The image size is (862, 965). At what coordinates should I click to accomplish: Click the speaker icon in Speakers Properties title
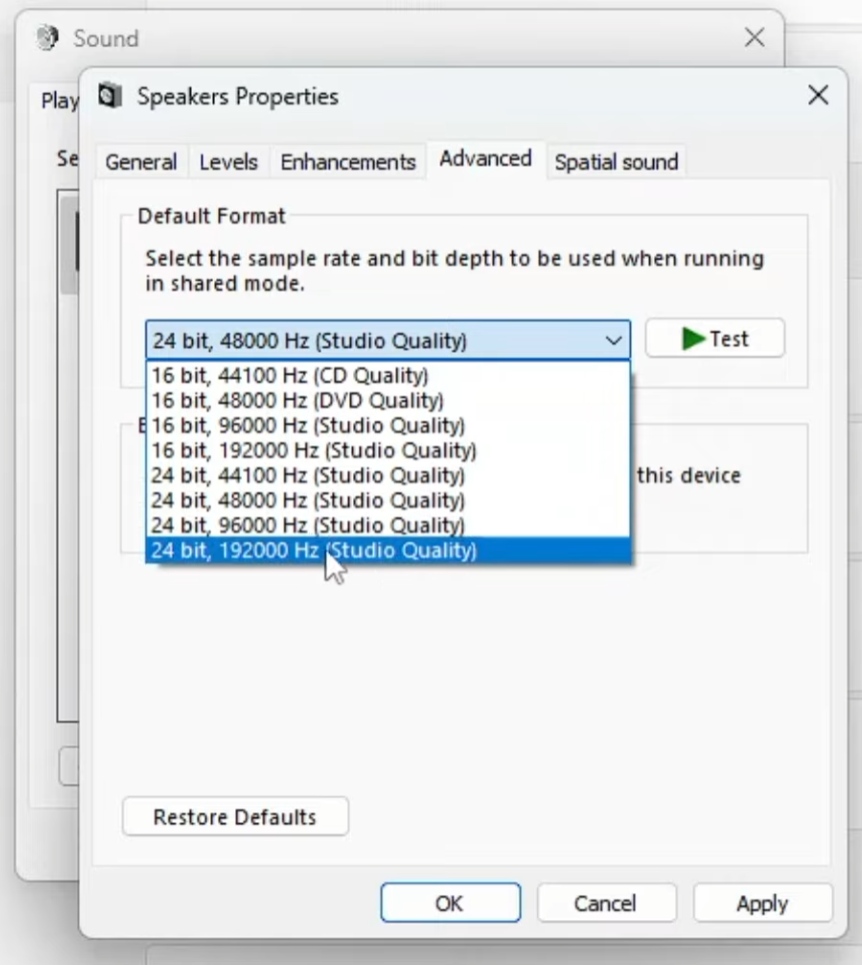tap(110, 97)
